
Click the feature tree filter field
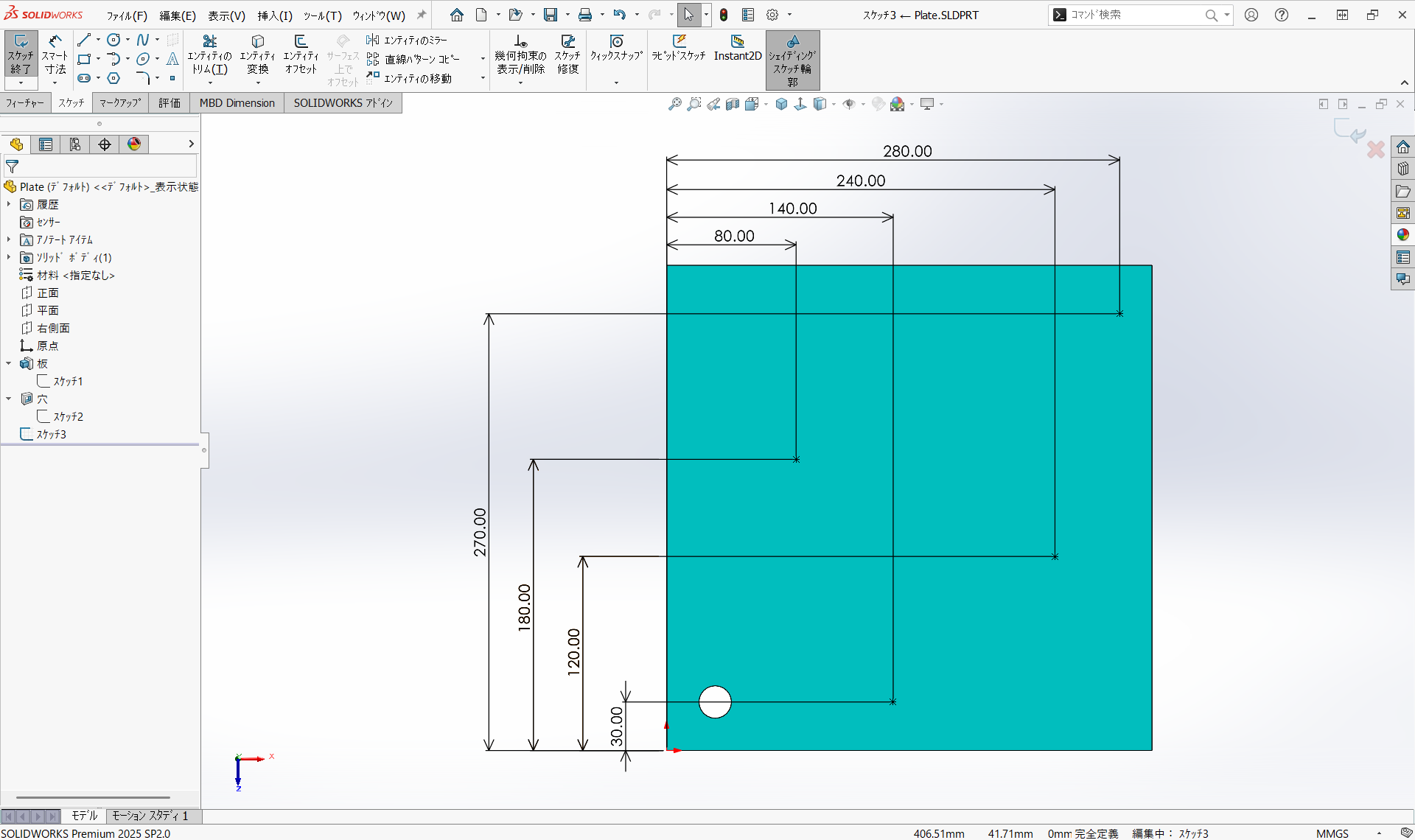click(x=101, y=167)
